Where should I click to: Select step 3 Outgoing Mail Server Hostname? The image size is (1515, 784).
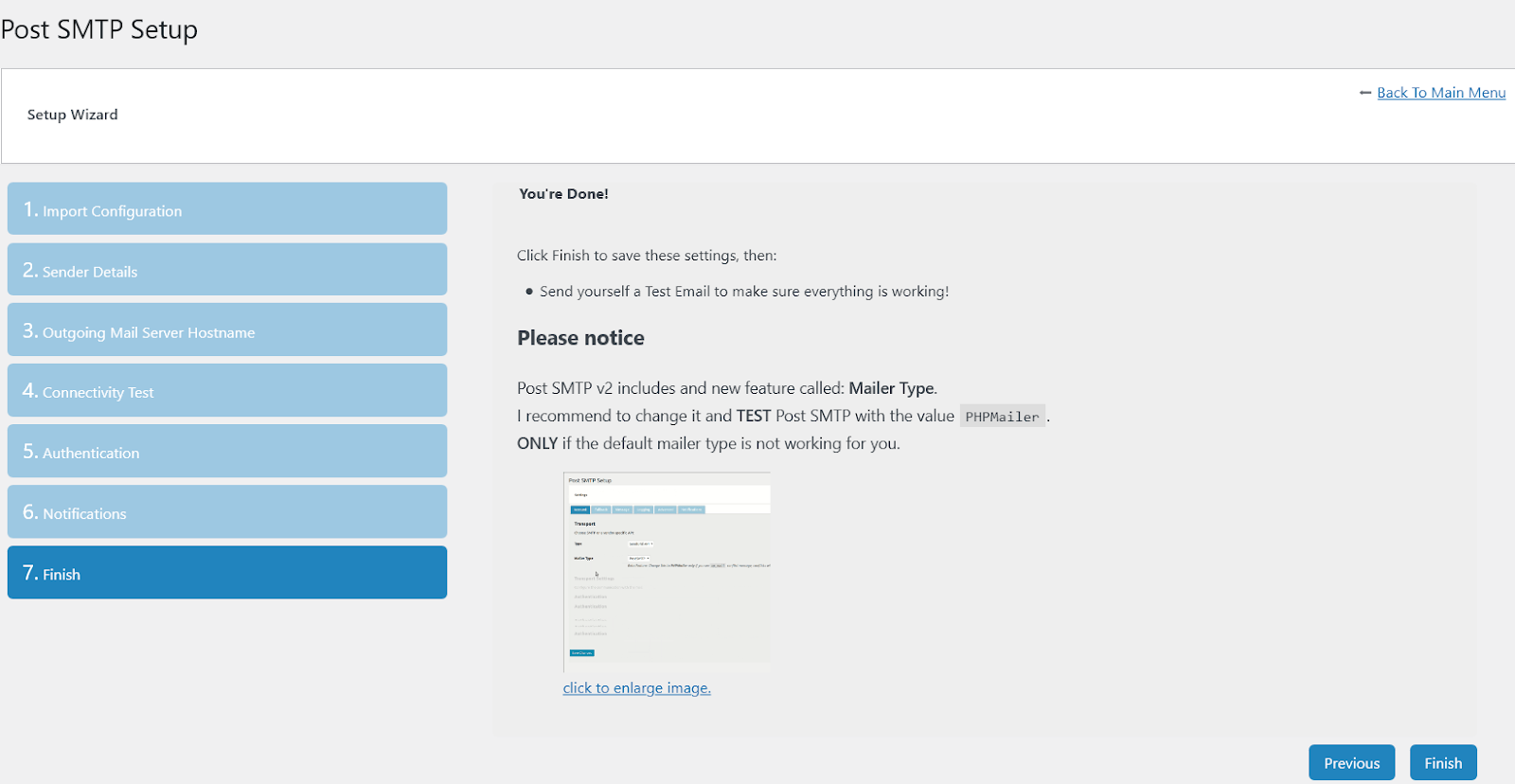[x=227, y=330]
